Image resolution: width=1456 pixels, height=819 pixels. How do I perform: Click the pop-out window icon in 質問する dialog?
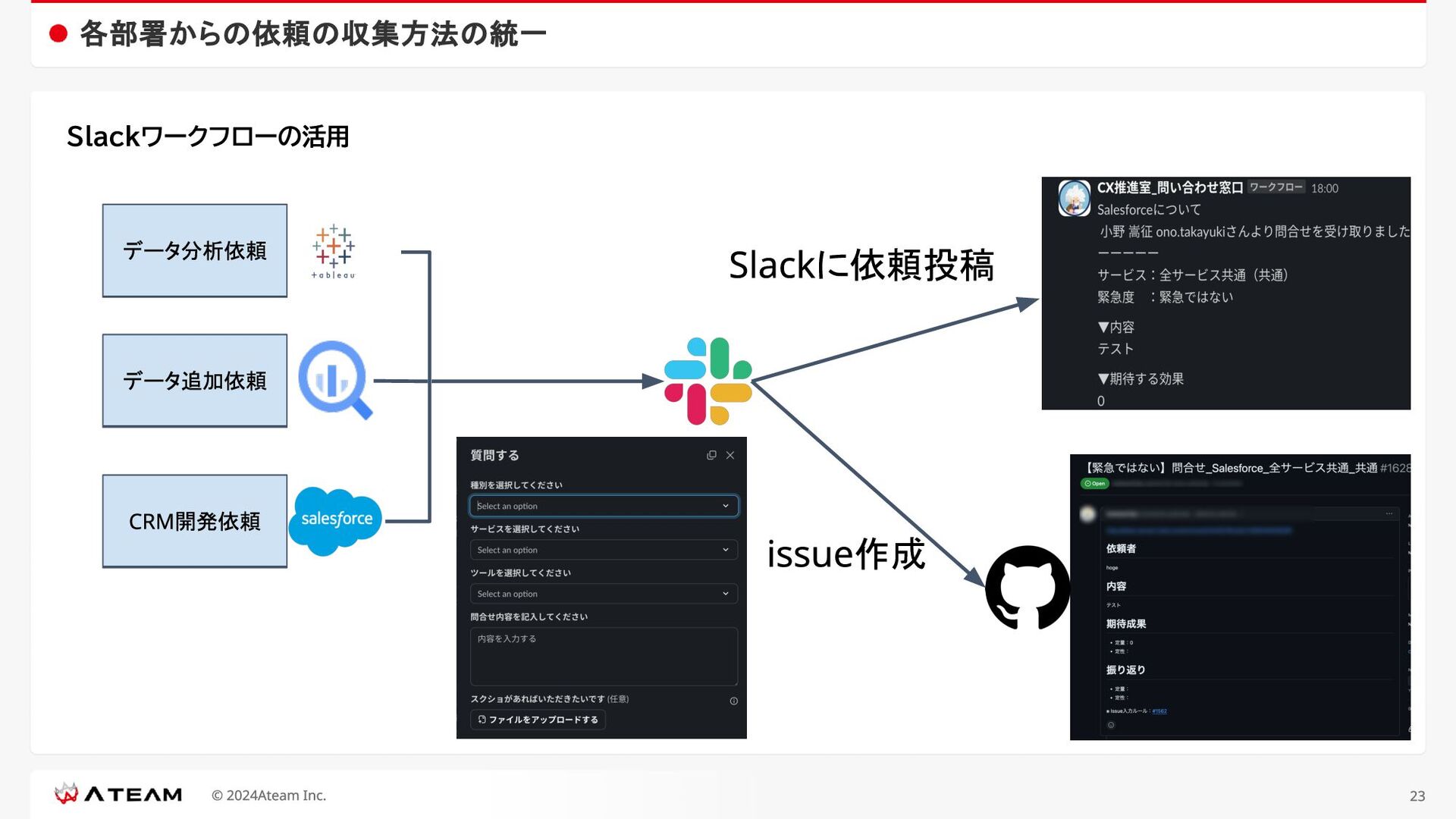pyautogui.click(x=711, y=455)
